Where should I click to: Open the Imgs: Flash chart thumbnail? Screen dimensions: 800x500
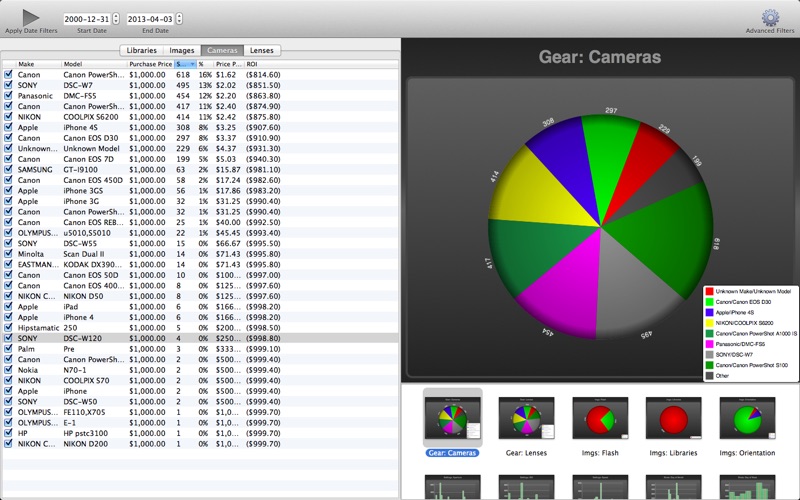pos(600,418)
